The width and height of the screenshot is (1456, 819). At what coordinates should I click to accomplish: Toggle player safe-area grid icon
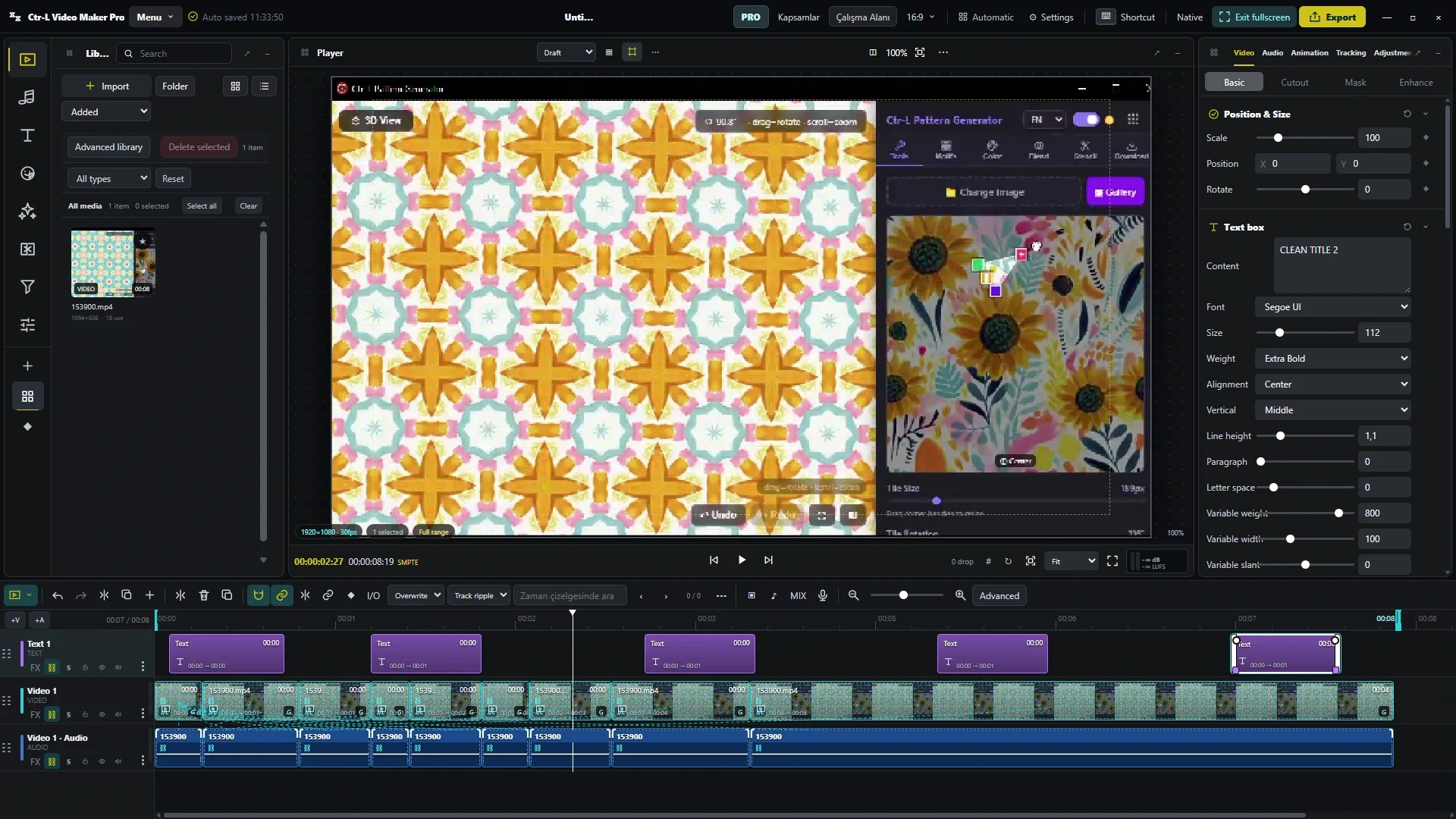(x=632, y=52)
